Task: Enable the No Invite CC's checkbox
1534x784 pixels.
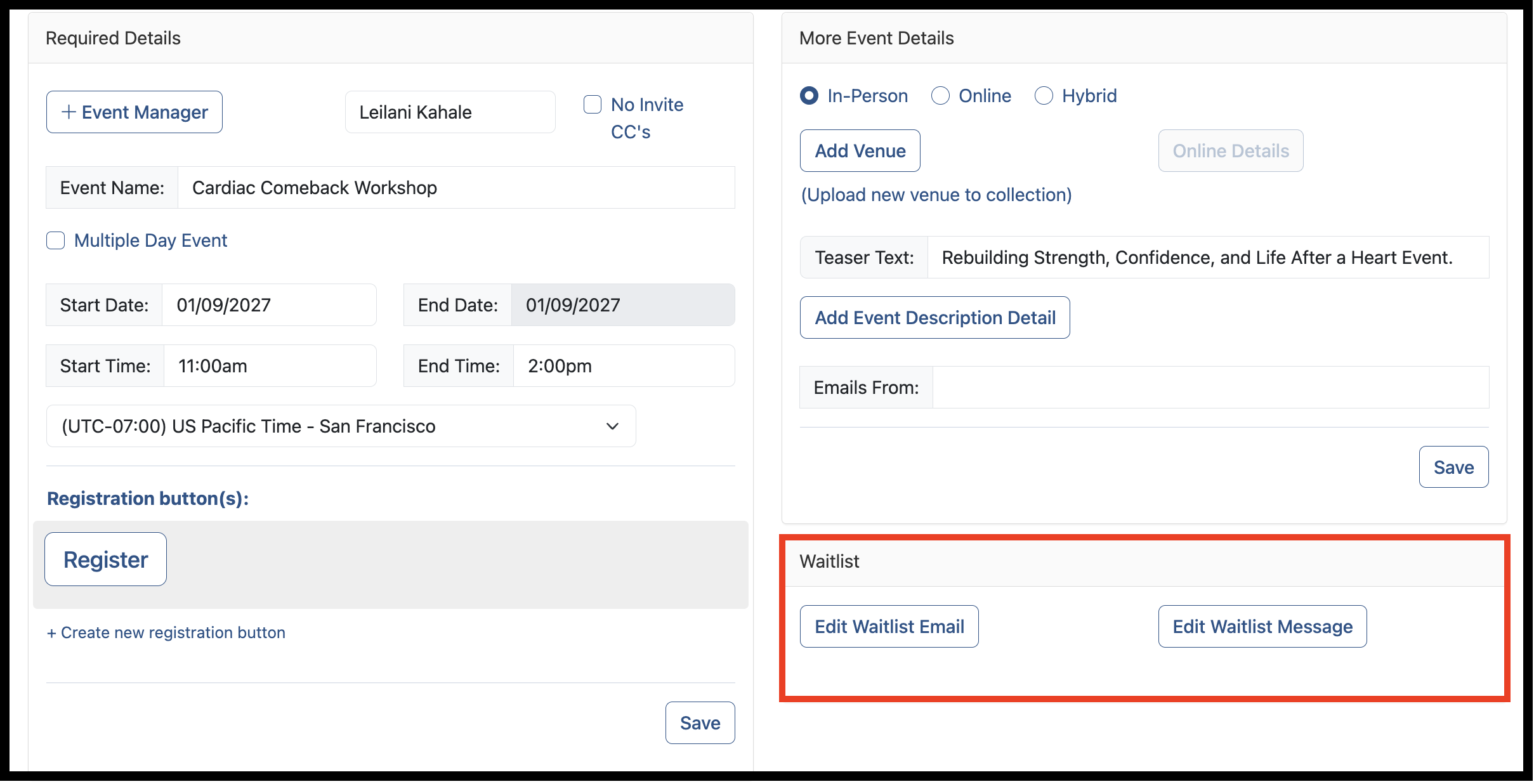Action: 593,105
